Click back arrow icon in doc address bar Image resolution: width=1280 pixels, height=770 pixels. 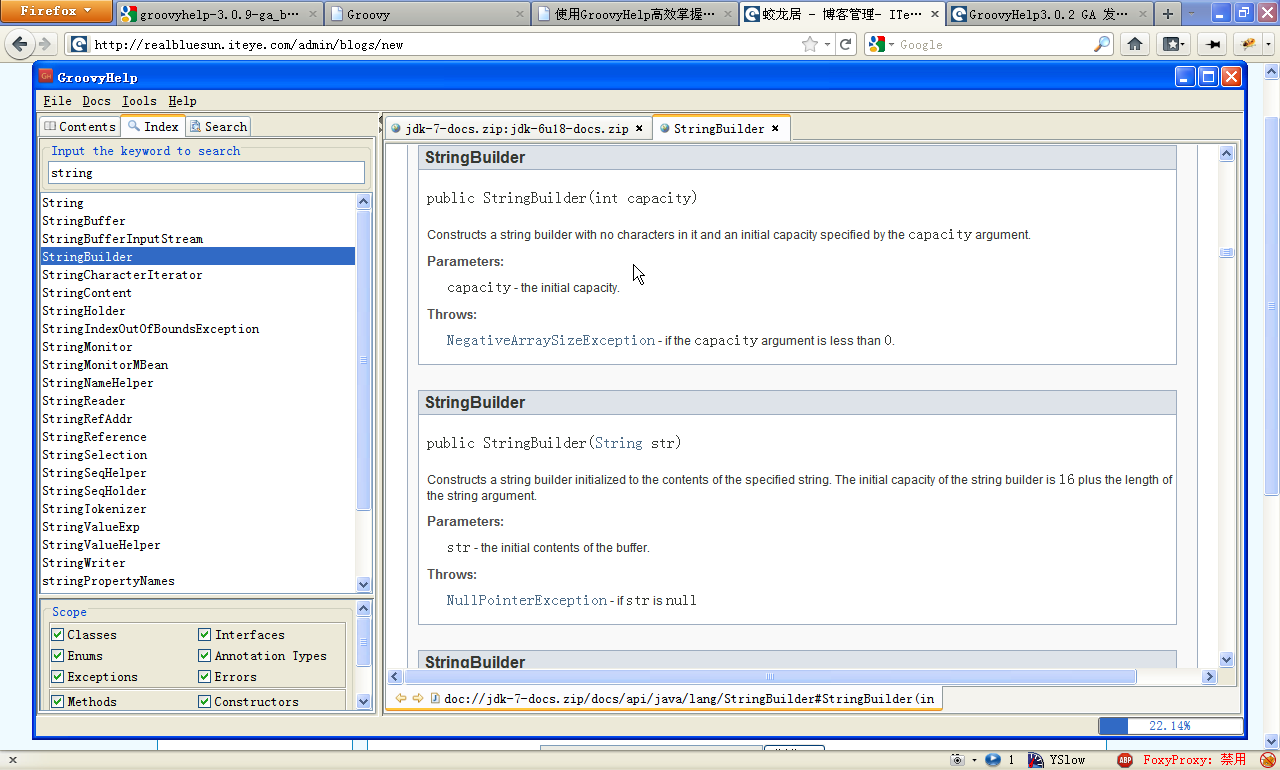tap(401, 698)
